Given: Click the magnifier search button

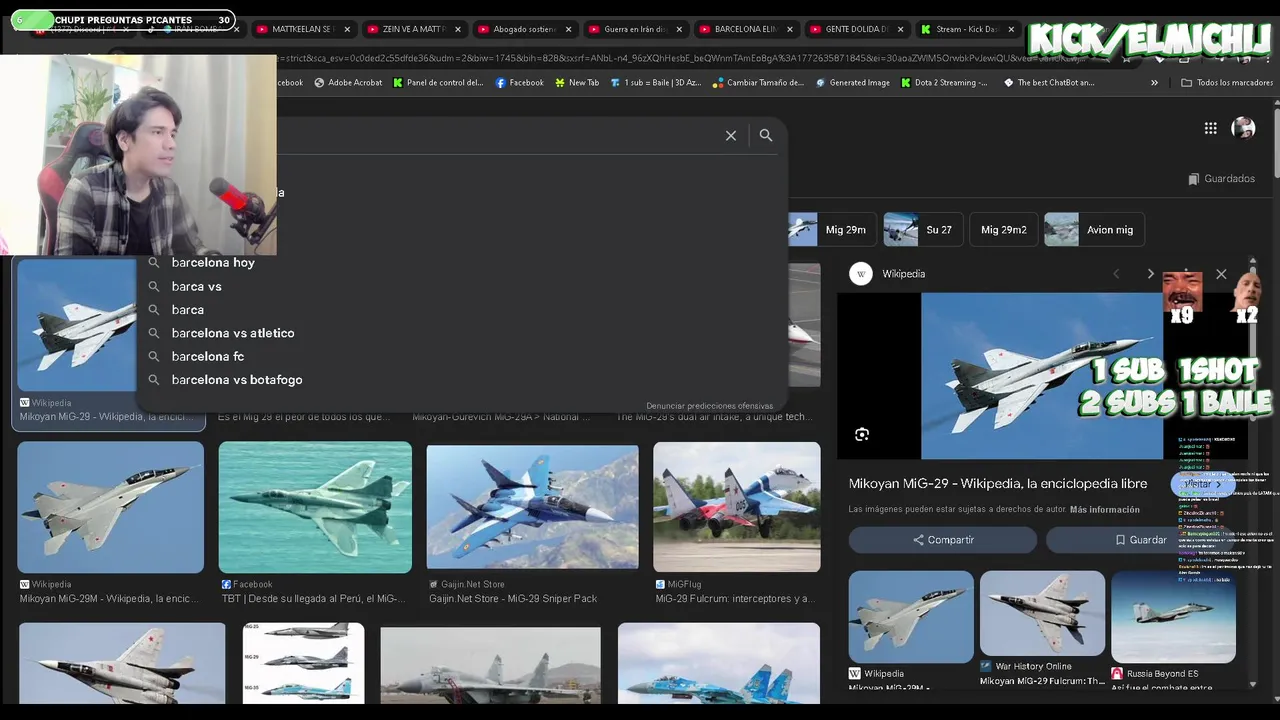Looking at the screenshot, I should tap(766, 135).
